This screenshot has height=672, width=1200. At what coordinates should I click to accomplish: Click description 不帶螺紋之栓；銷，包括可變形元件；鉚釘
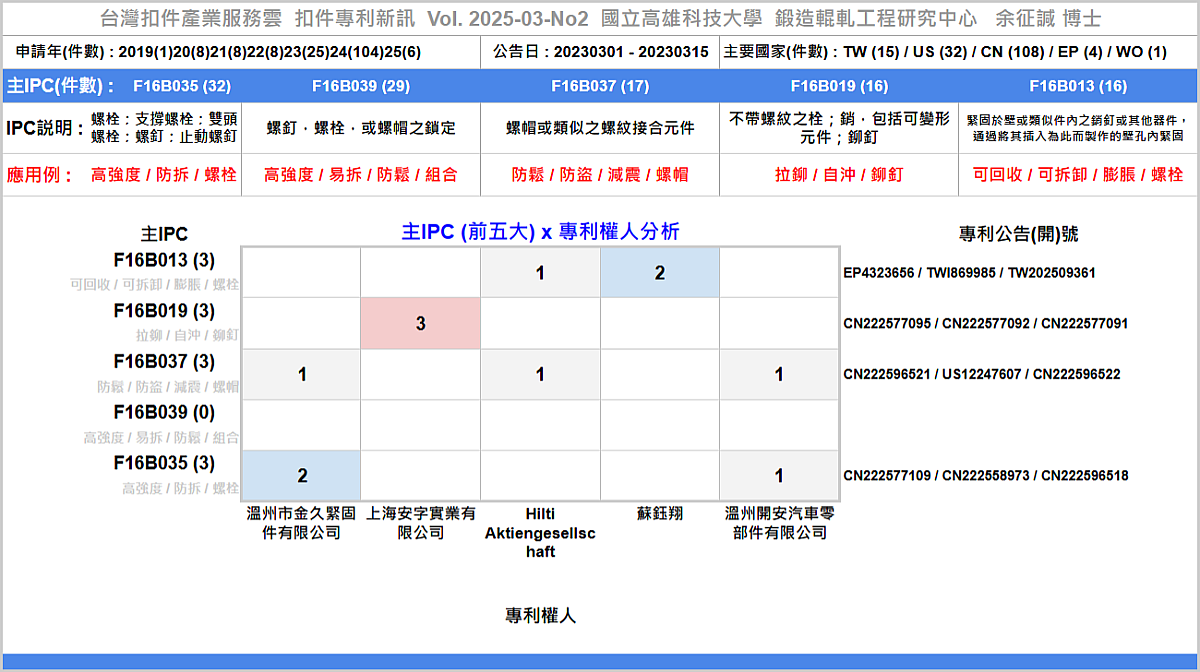[839, 127]
